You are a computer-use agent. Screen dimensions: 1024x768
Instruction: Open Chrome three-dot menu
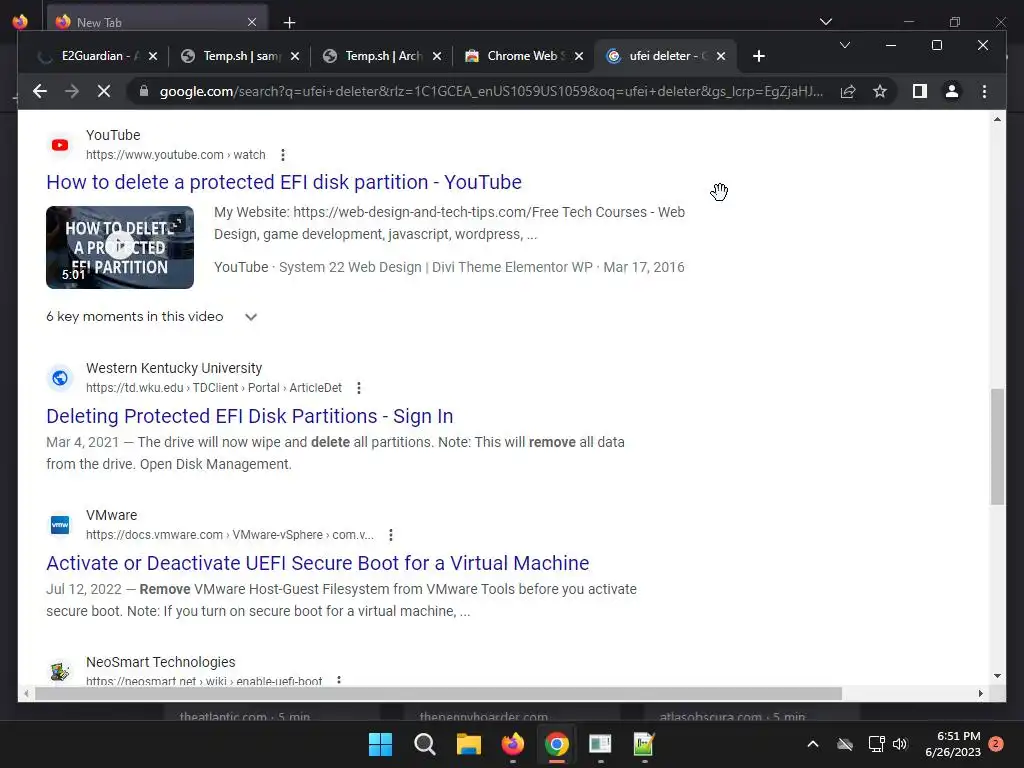point(984,91)
